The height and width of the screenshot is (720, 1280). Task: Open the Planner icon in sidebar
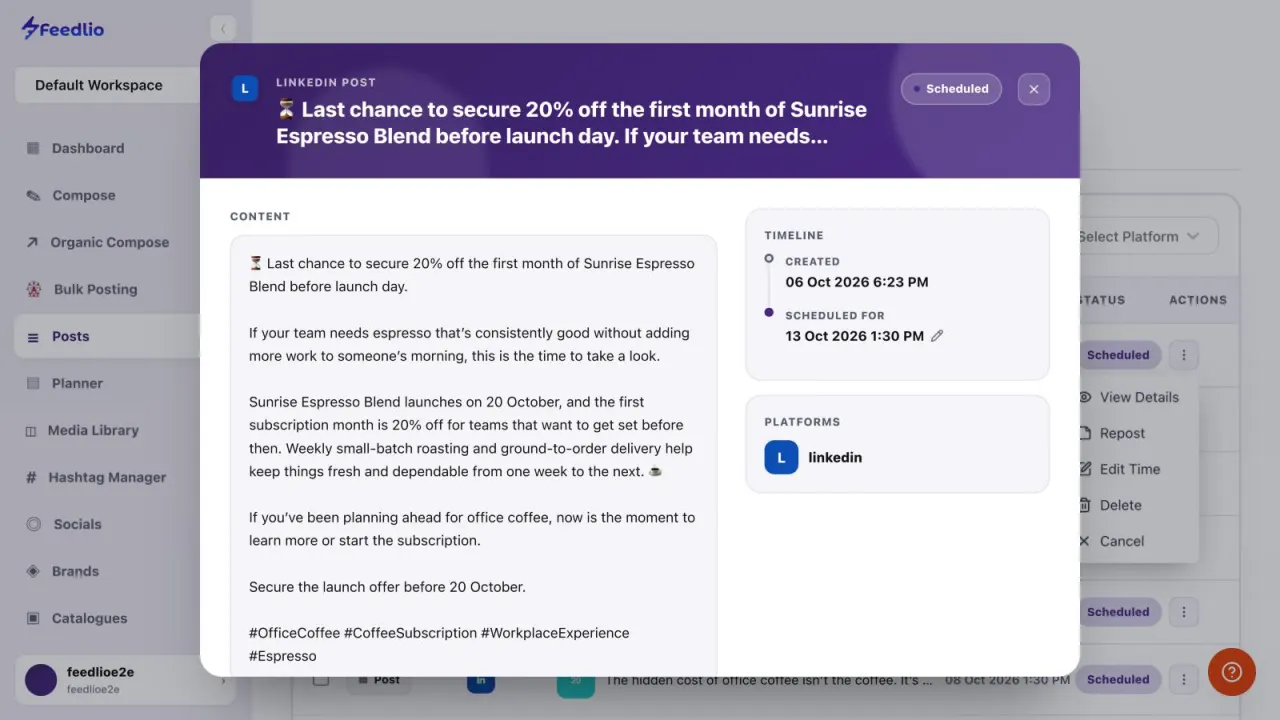[33, 383]
